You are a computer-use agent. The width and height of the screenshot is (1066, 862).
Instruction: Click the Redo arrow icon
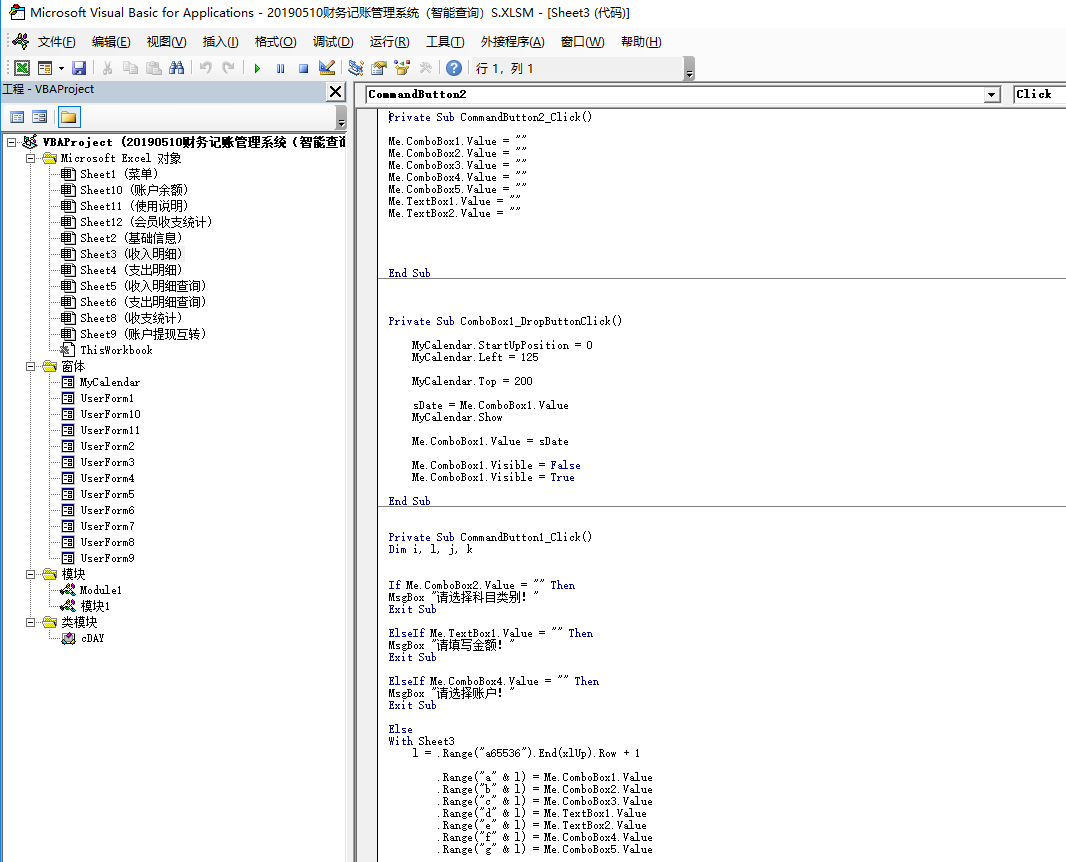[x=228, y=68]
